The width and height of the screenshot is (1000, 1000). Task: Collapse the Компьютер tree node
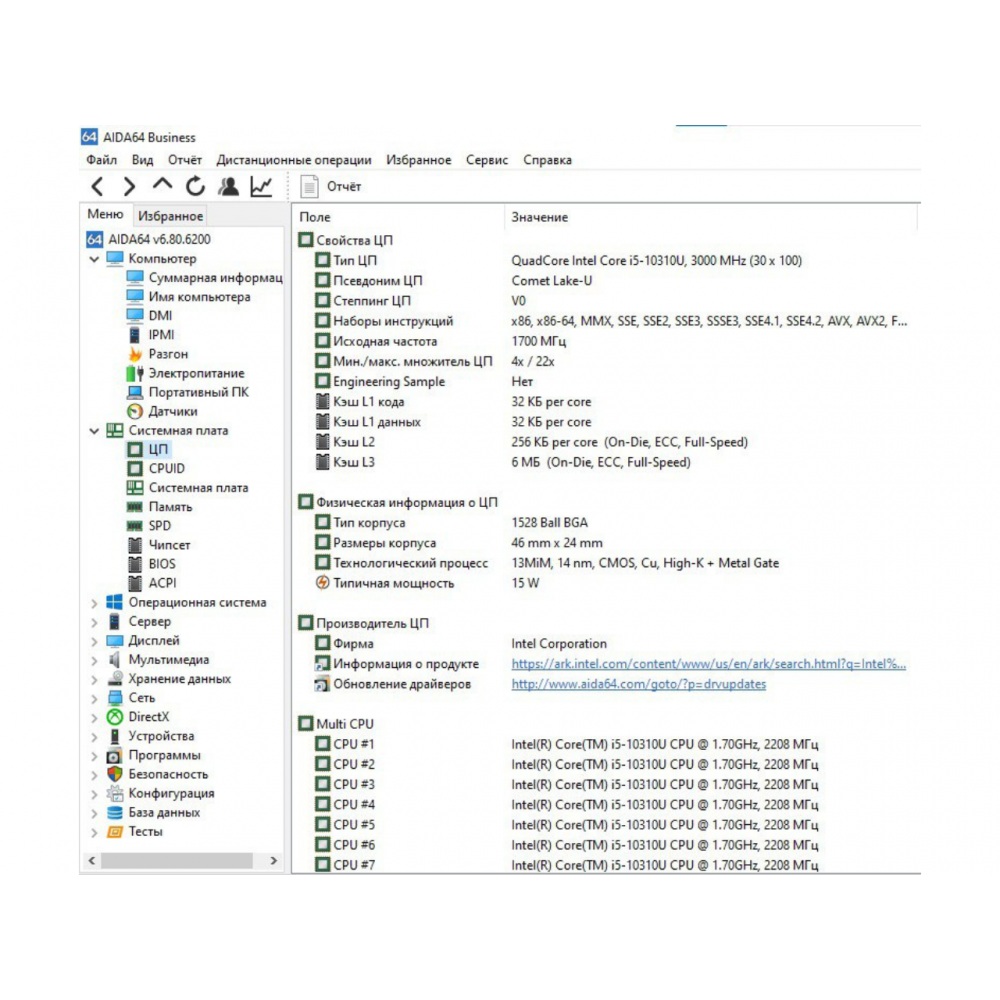(94, 259)
